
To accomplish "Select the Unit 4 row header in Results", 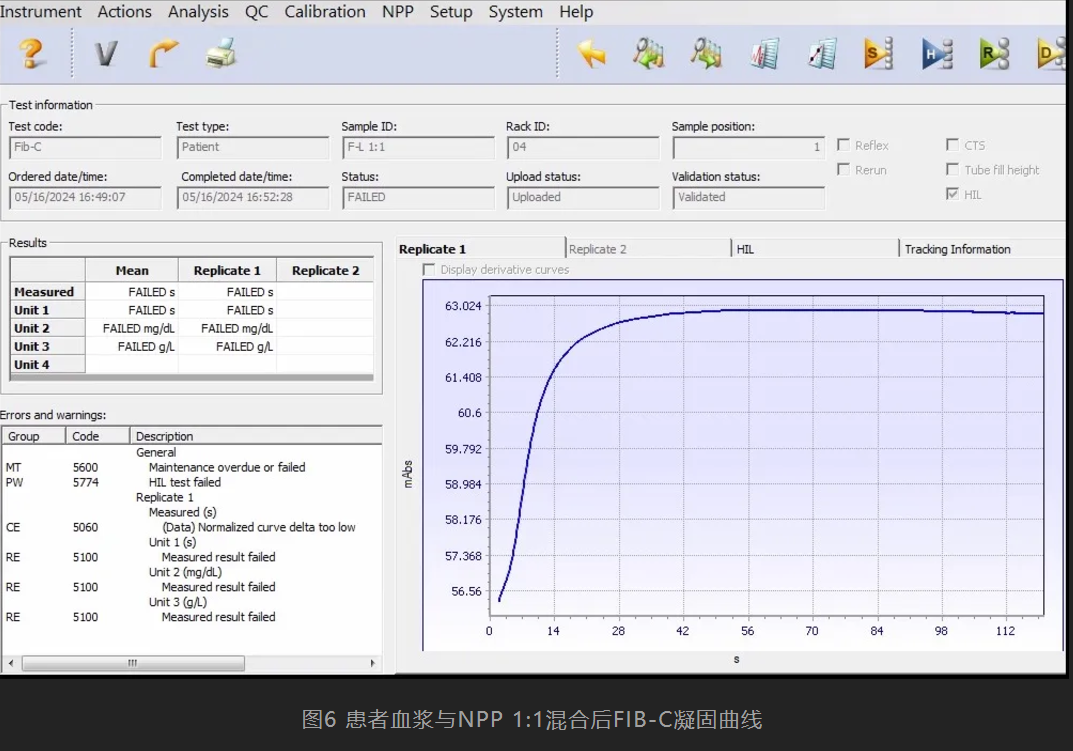I will [48, 365].
